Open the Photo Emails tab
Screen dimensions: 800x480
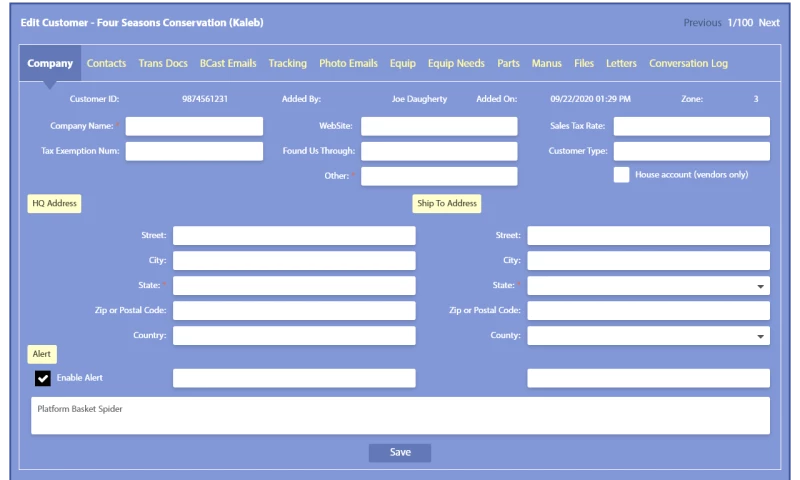click(348, 63)
